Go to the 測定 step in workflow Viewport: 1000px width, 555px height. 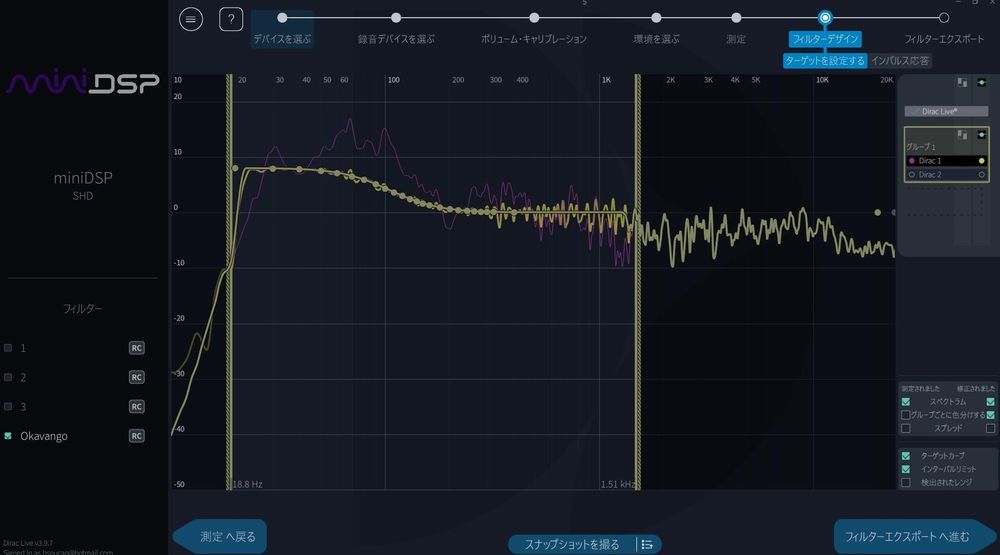(736, 18)
